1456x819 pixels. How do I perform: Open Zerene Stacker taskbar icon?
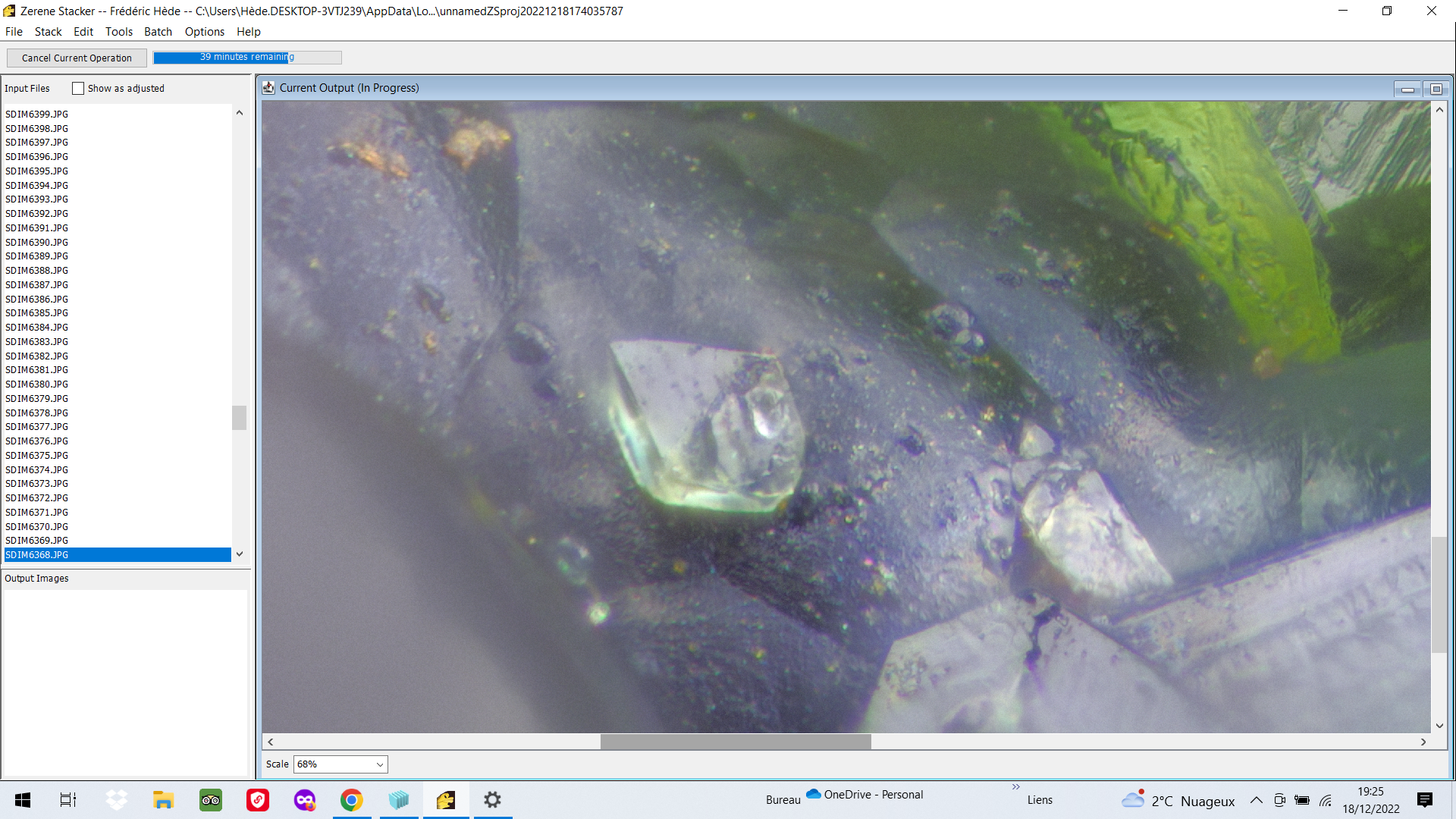click(446, 800)
